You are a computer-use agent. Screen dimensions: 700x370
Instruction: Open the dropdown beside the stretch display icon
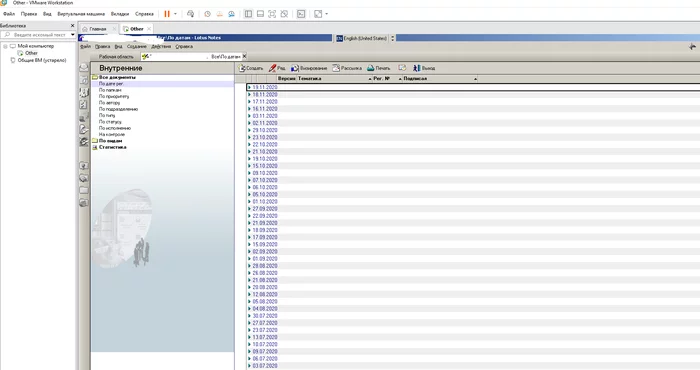326,14
